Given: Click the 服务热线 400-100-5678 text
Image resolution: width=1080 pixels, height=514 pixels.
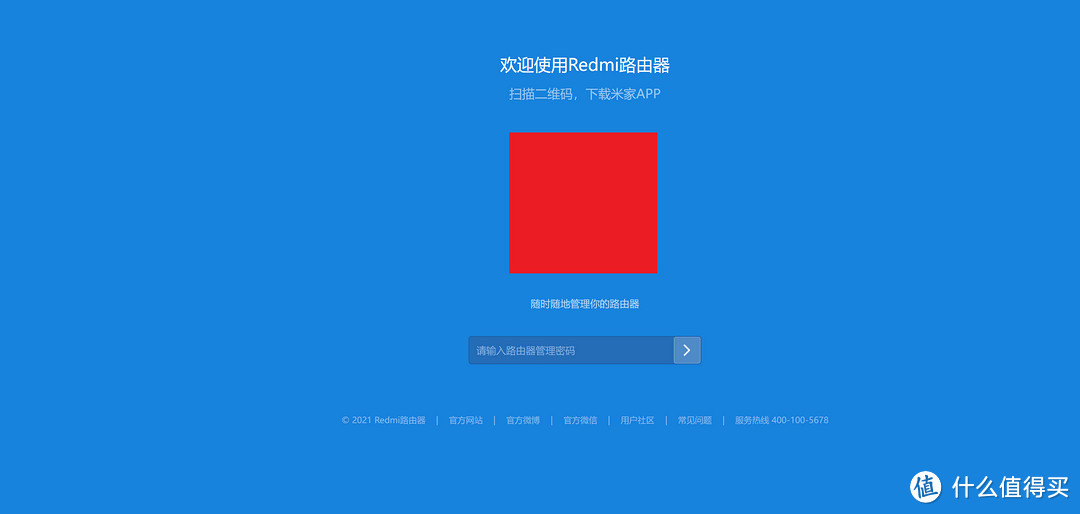Looking at the screenshot, I should pyautogui.click(x=782, y=420).
